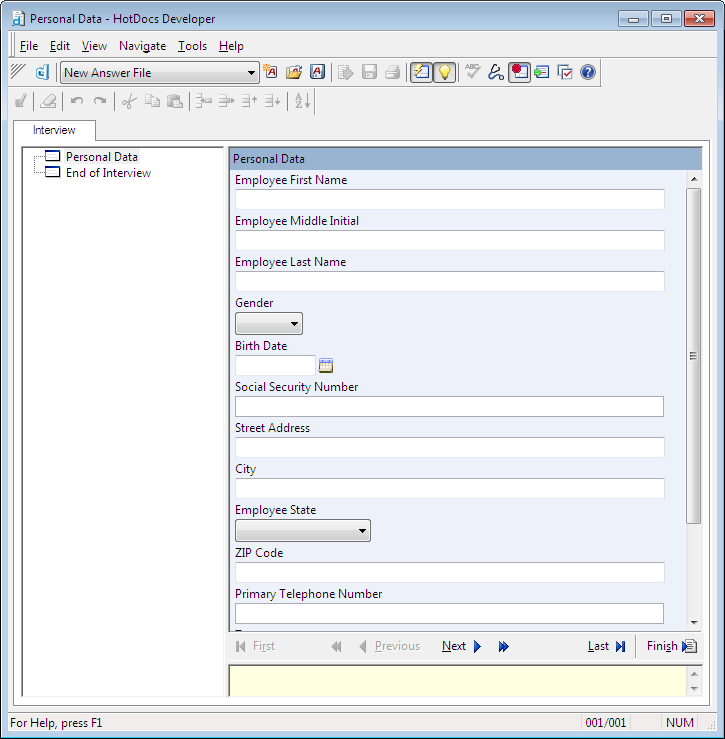This screenshot has width=725, height=739.
Task: Open the File menu
Action: click(x=29, y=46)
